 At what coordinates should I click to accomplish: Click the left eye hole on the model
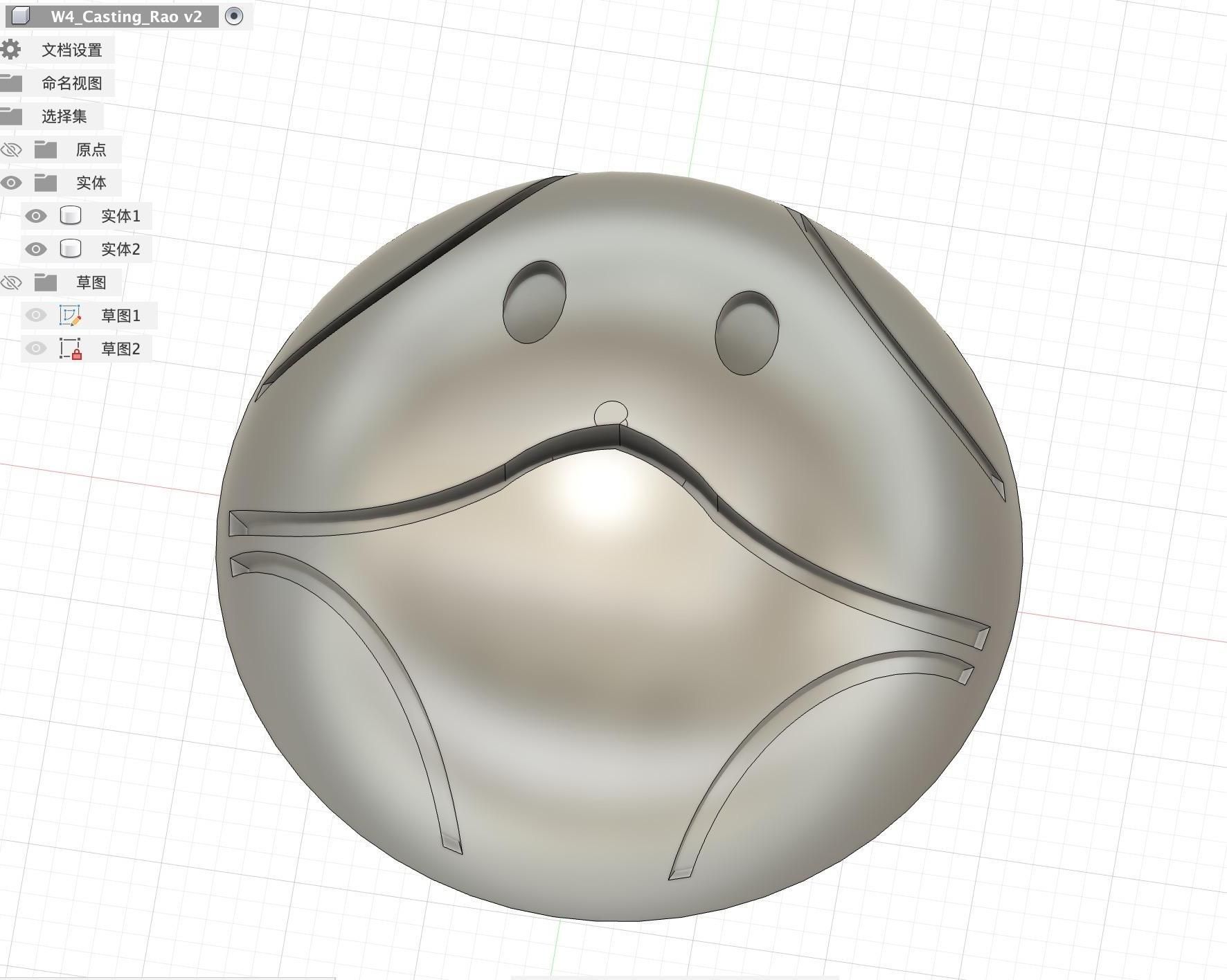coord(534,302)
